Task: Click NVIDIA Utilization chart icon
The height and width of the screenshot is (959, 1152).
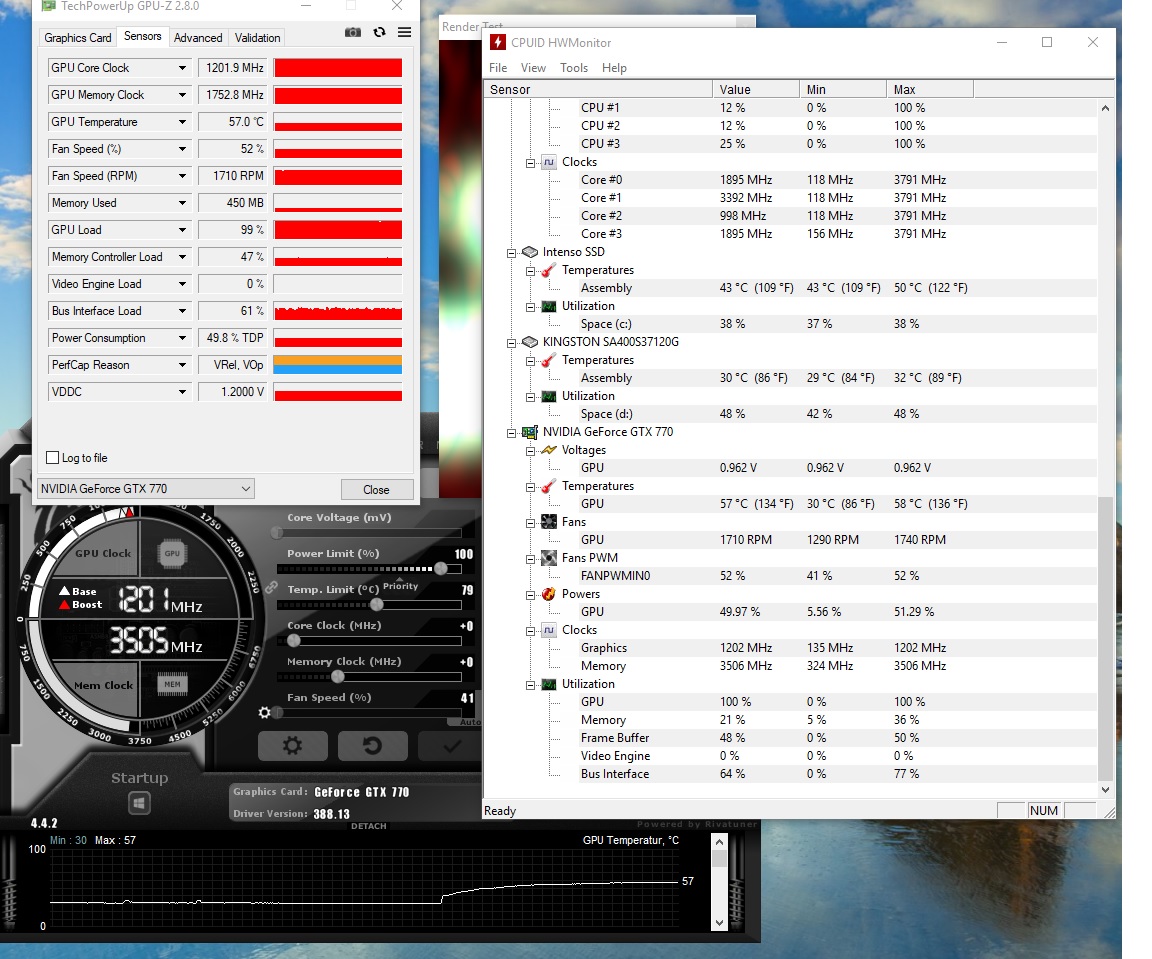Action: [x=549, y=684]
